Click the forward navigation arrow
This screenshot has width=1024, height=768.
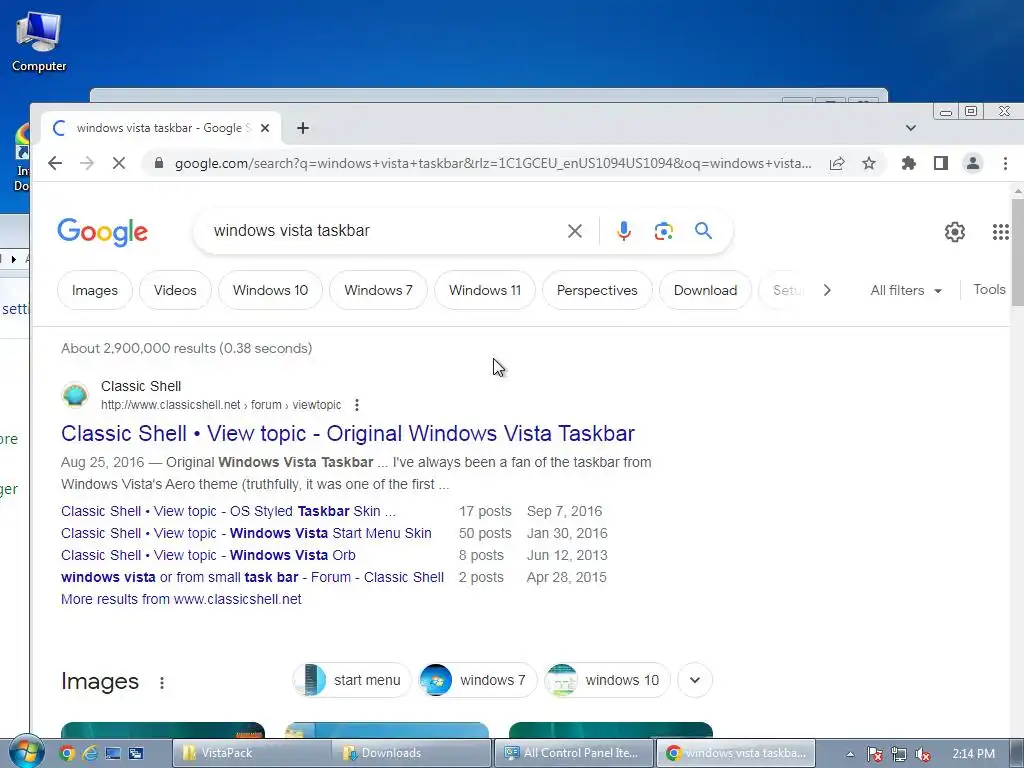pos(87,163)
